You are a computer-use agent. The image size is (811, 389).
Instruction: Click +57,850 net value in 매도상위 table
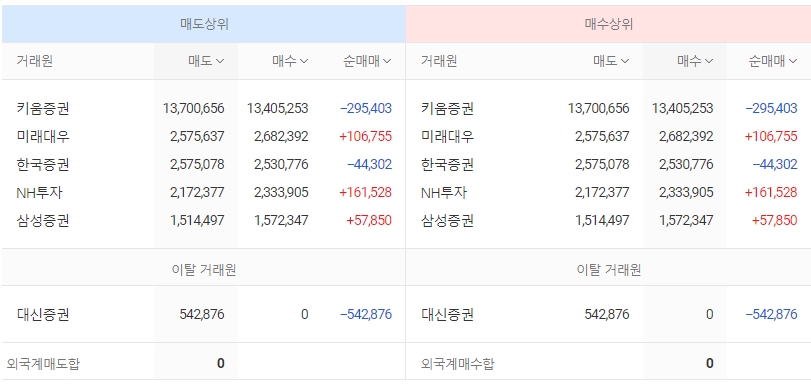coord(369,220)
